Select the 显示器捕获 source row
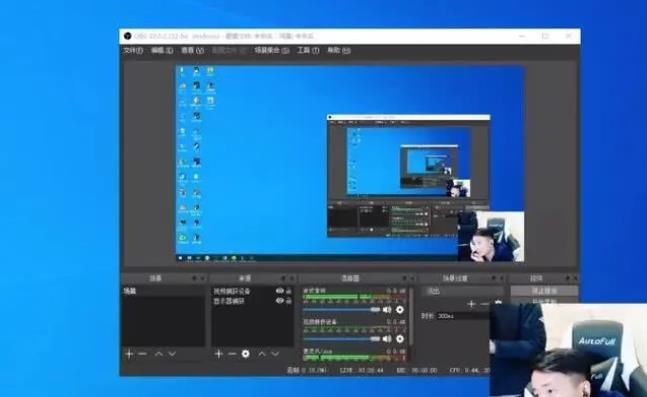This screenshot has width=647, height=397. point(253,301)
